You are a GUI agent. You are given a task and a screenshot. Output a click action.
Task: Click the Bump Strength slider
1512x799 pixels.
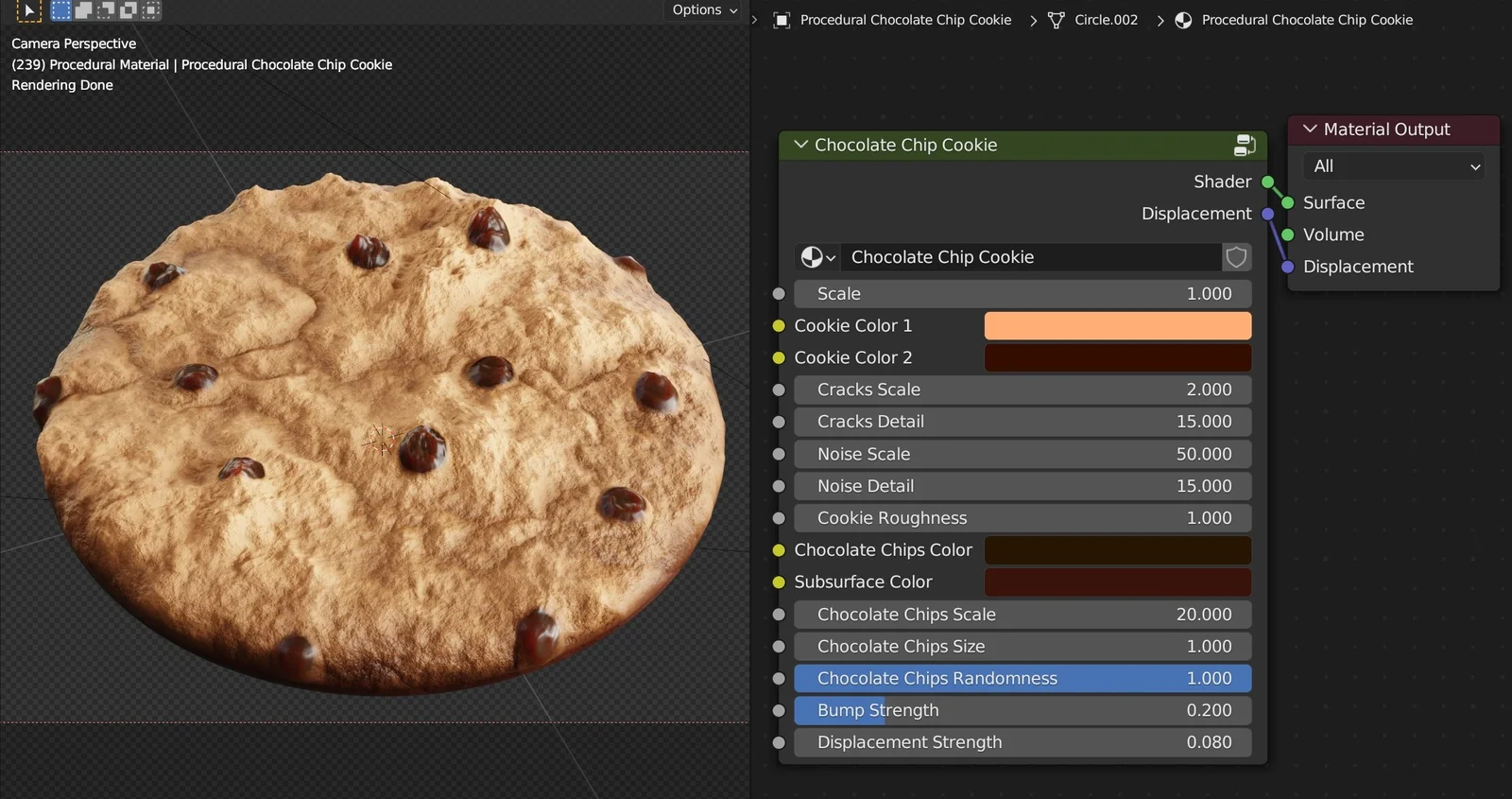(1022, 710)
